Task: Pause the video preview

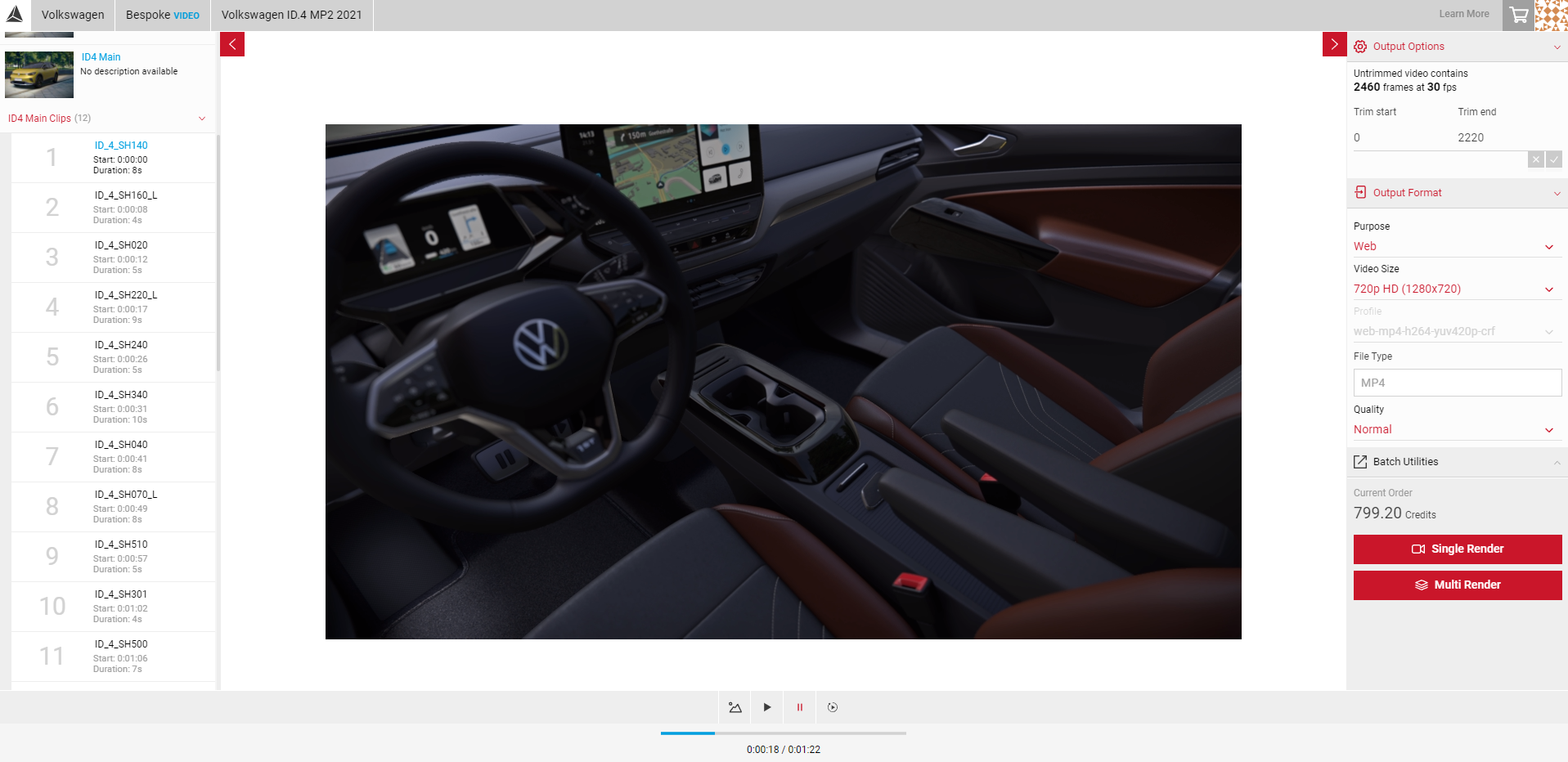Action: click(800, 707)
